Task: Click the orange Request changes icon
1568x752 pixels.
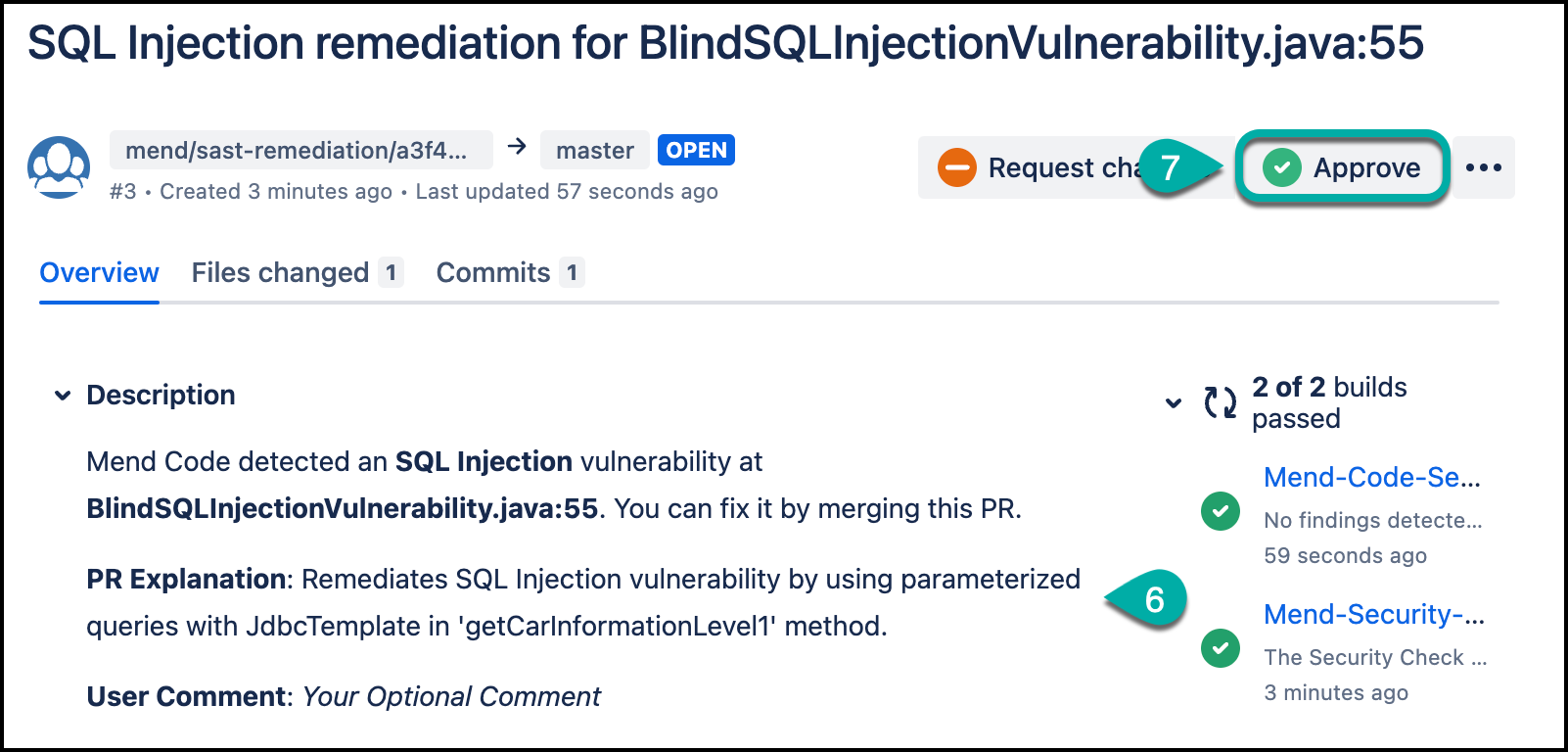Action: pos(956,167)
